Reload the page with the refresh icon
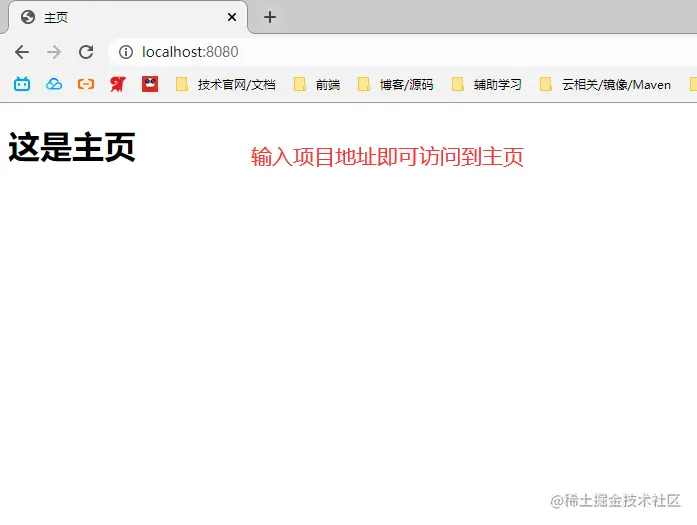The height and width of the screenshot is (525, 697). pyautogui.click(x=86, y=52)
